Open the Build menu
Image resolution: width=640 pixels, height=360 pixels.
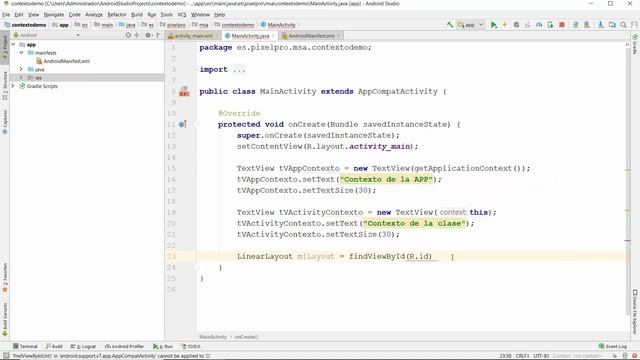(137, 14)
